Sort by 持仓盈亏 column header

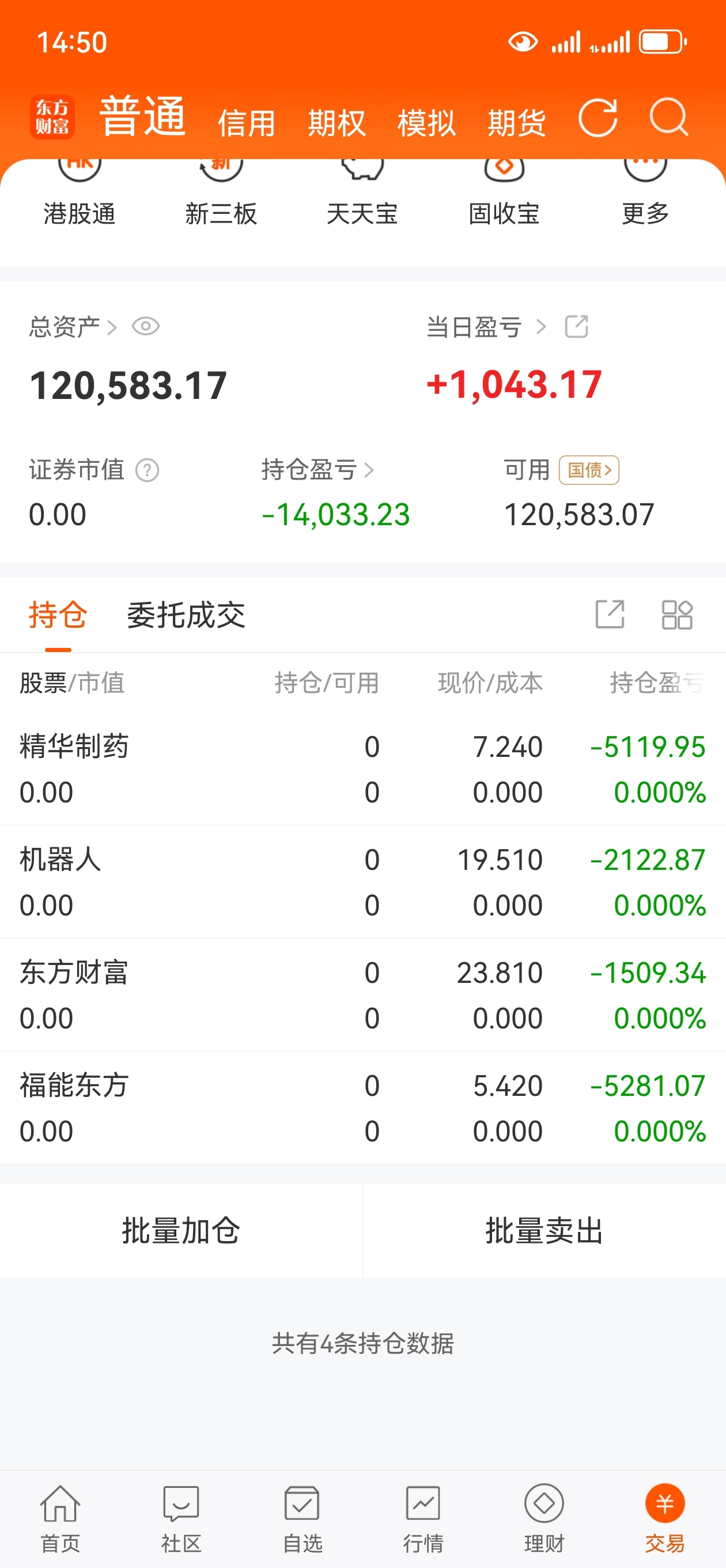click(658, 683)
